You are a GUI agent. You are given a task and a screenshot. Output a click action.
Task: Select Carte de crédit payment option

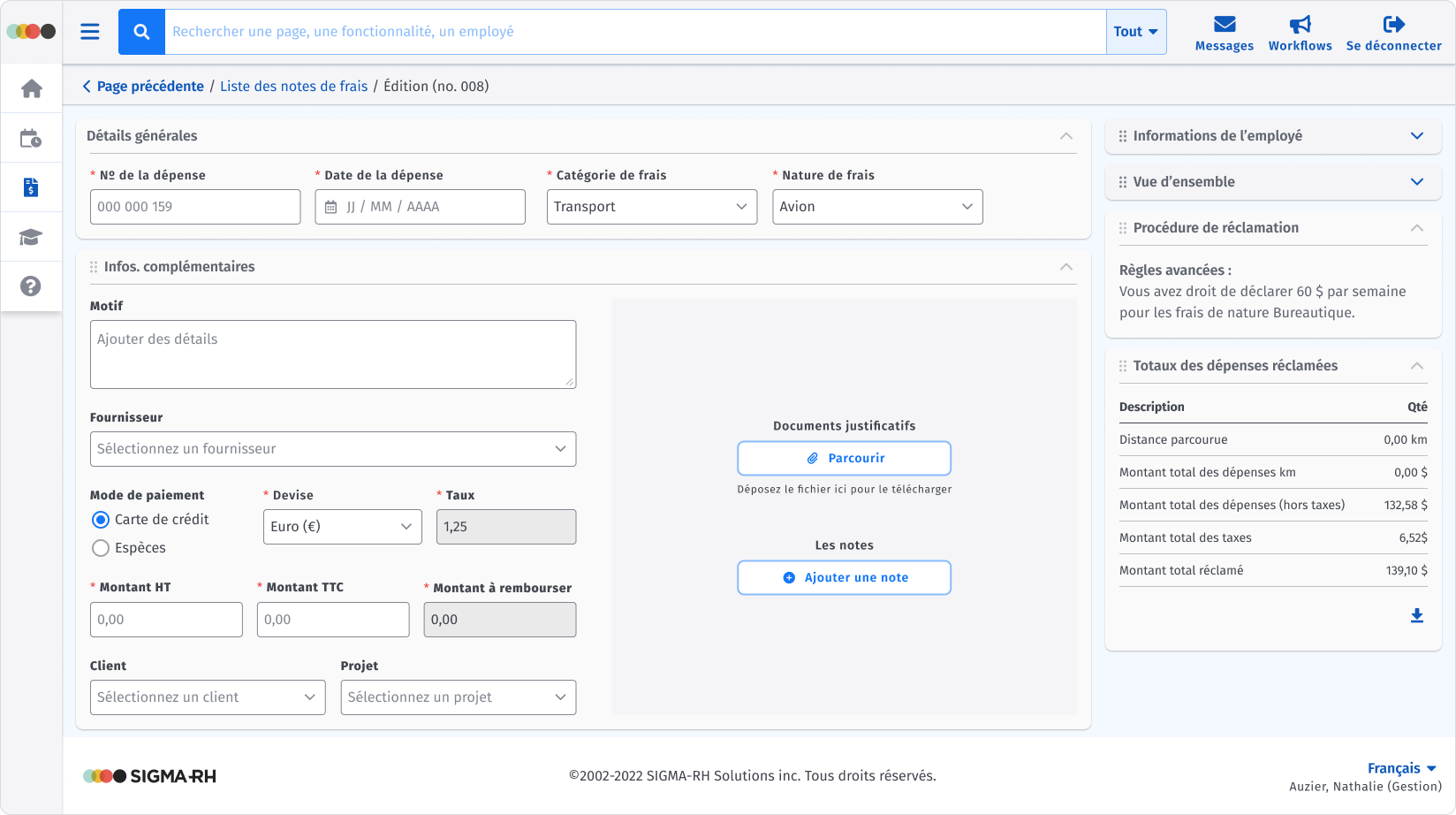(x=101, y=520)
